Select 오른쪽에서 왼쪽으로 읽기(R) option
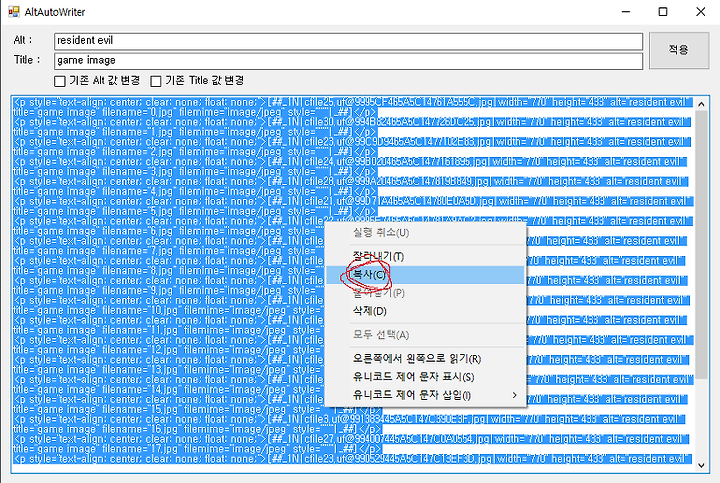 click(x=425, y=359)
